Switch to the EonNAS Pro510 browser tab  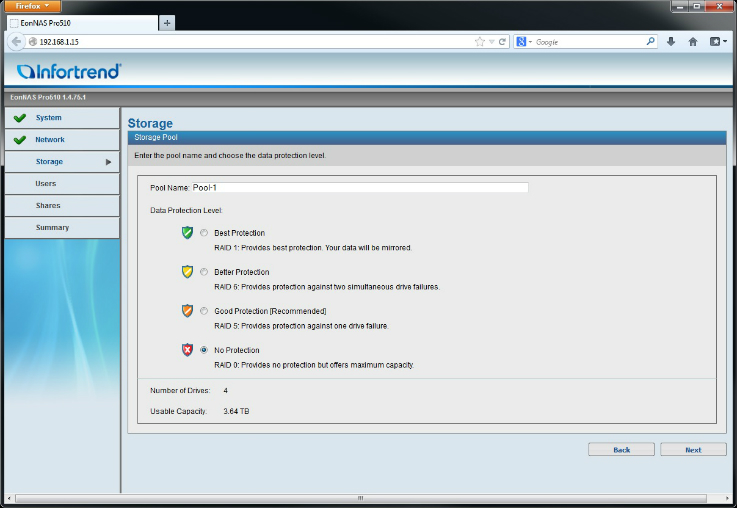tap(83, 23)
